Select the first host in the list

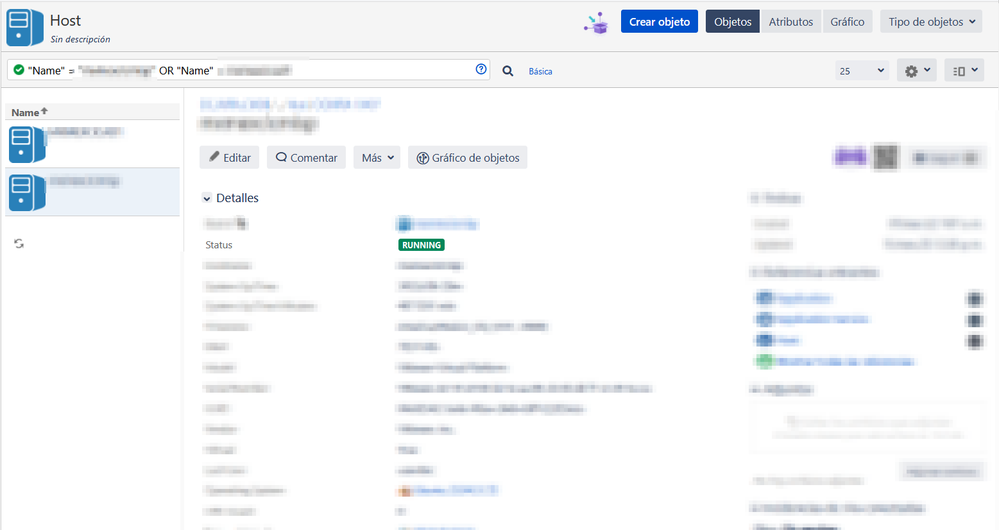point(92,144)
